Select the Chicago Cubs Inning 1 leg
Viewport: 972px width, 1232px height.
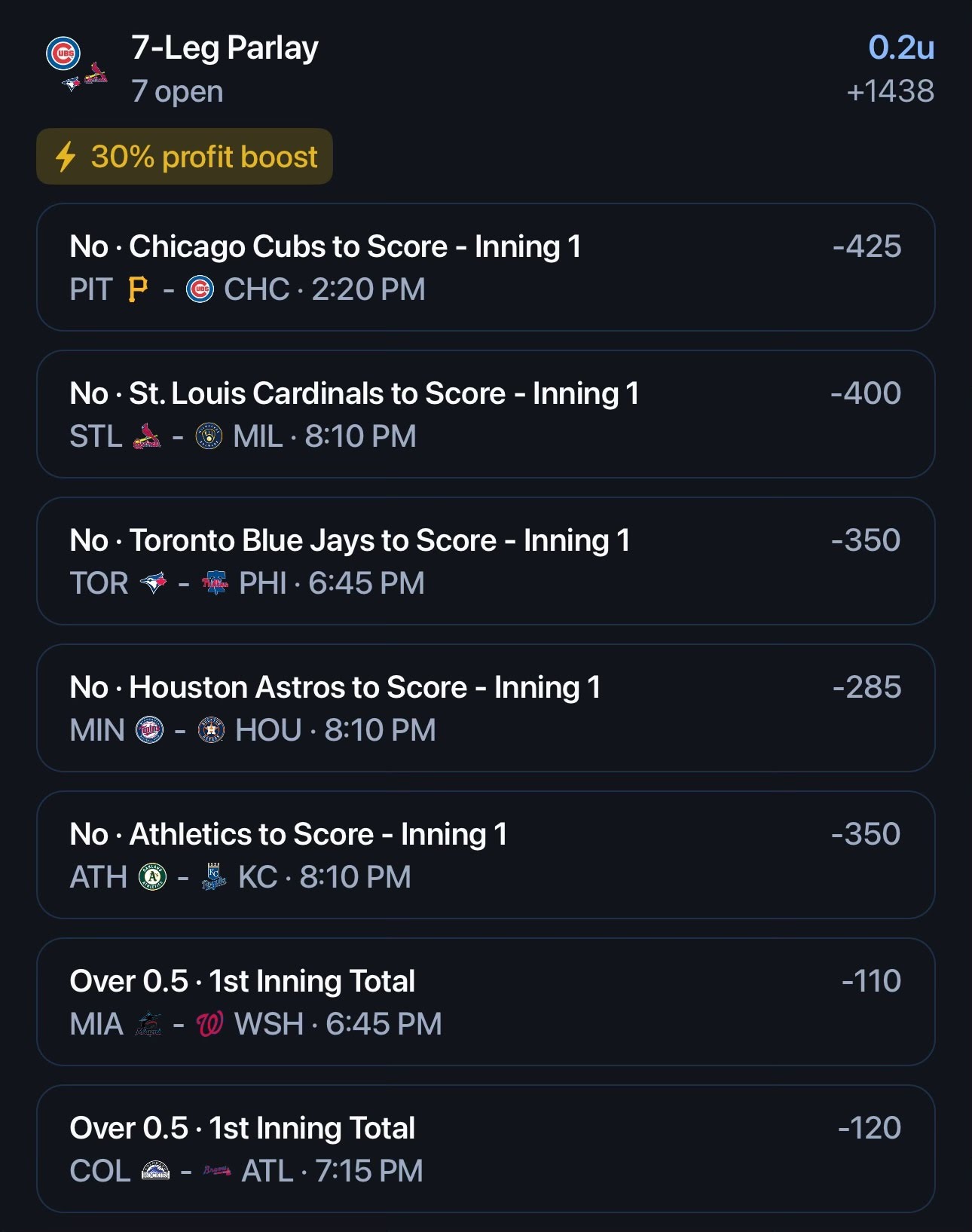(x=486, y=267)
